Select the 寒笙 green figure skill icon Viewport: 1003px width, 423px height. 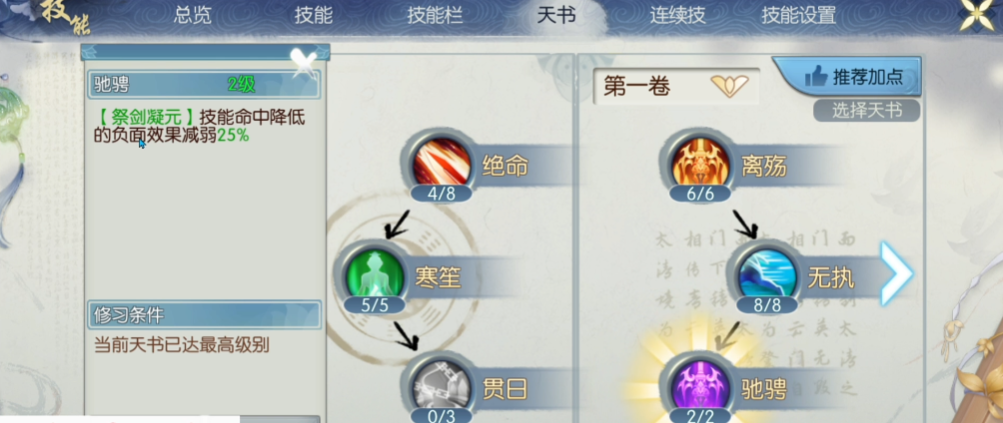coord(375,276)
